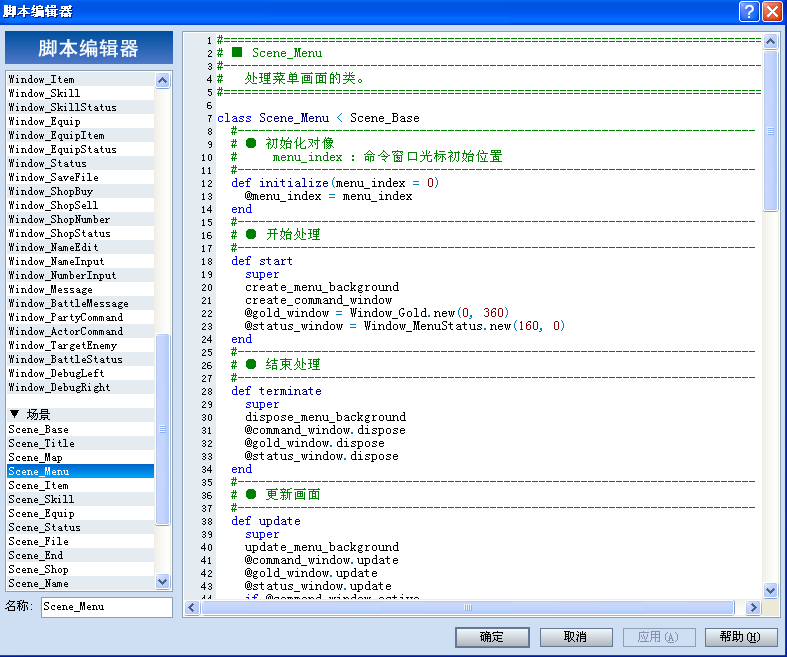Select Window_ShopStatus script
787x657 pixels.
[80, 233]
